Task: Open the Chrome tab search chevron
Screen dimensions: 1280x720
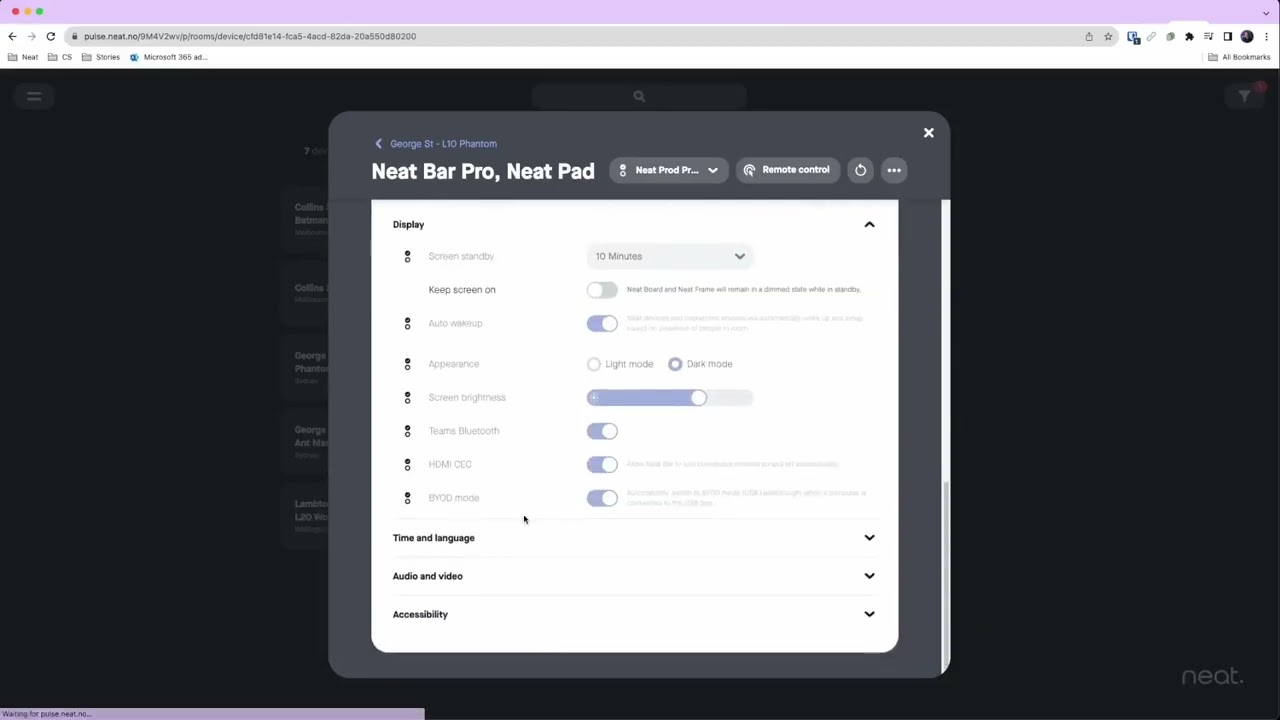Action: (x=1266, y=12)
